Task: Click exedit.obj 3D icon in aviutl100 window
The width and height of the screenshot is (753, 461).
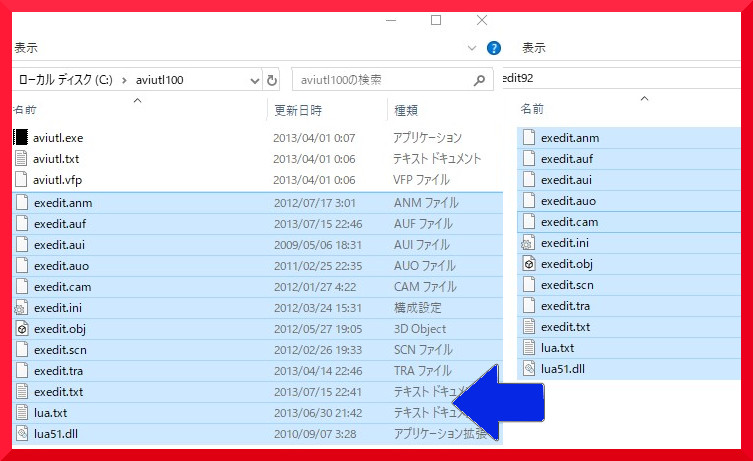Action: [x=22, y=329]
